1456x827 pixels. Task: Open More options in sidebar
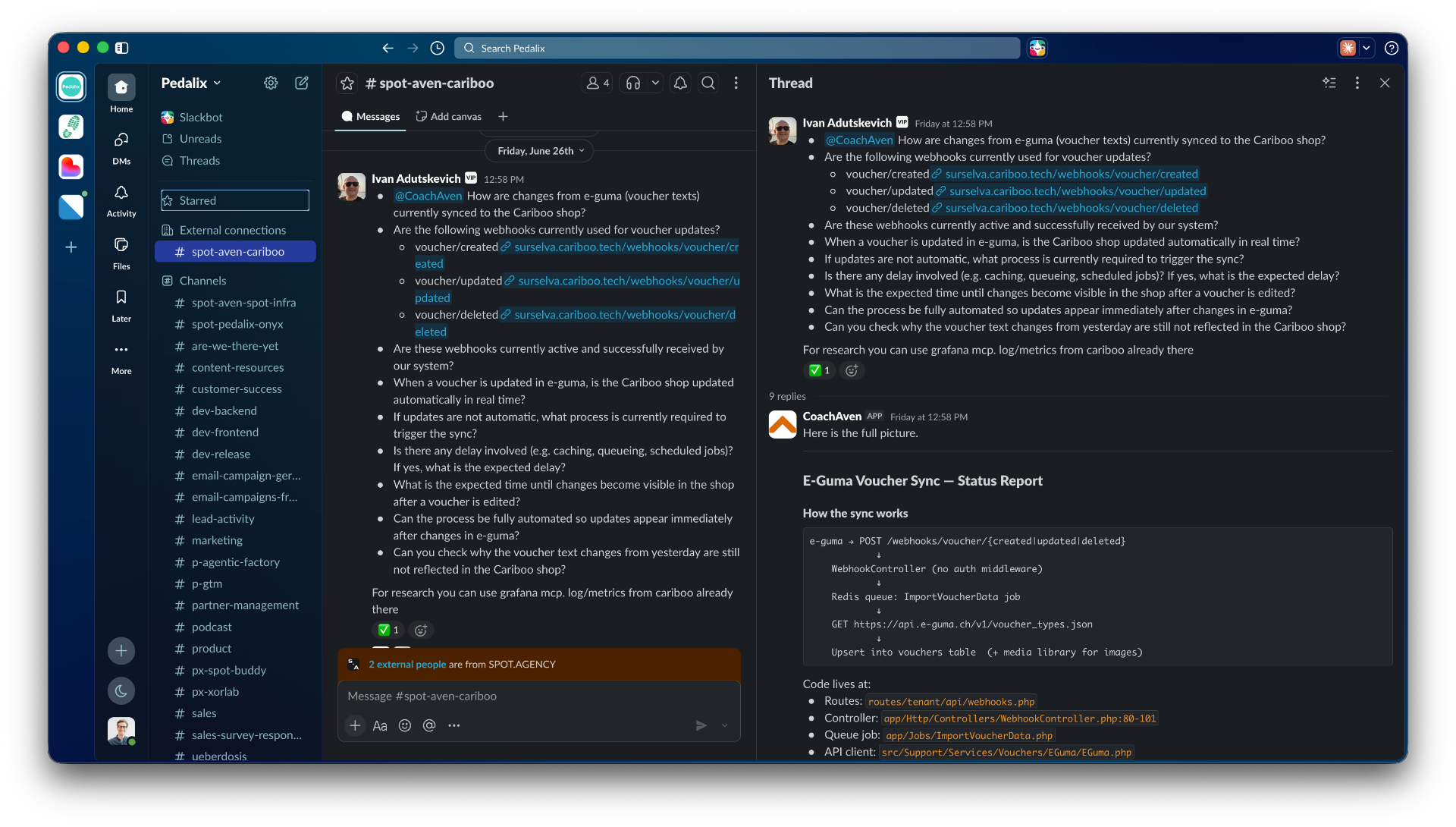pyautogui.click(x=121, y=357)
